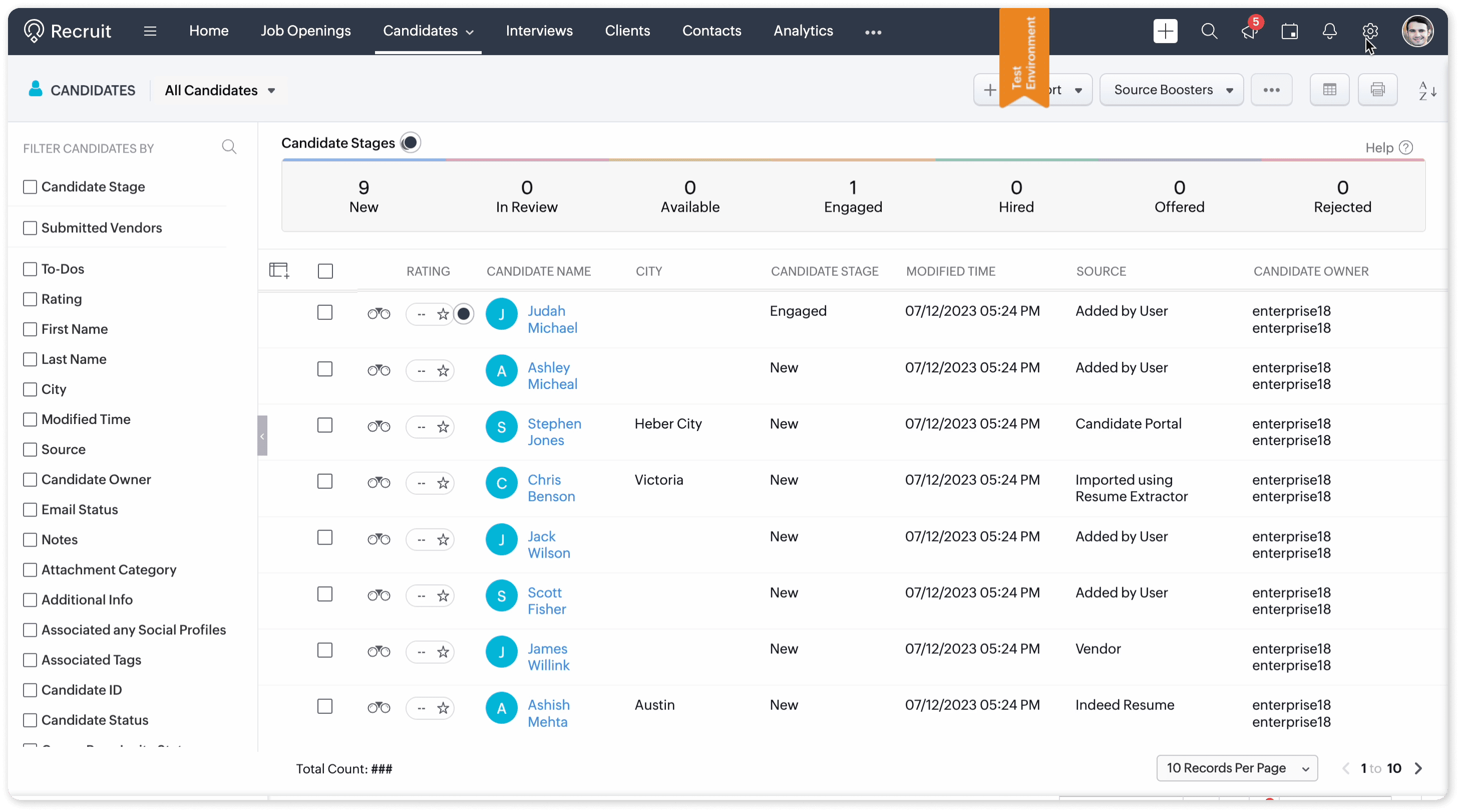The width and height of the screenshot is (1460, 812).
Task: Open the setup gear icon
Action: [1369, 31]
